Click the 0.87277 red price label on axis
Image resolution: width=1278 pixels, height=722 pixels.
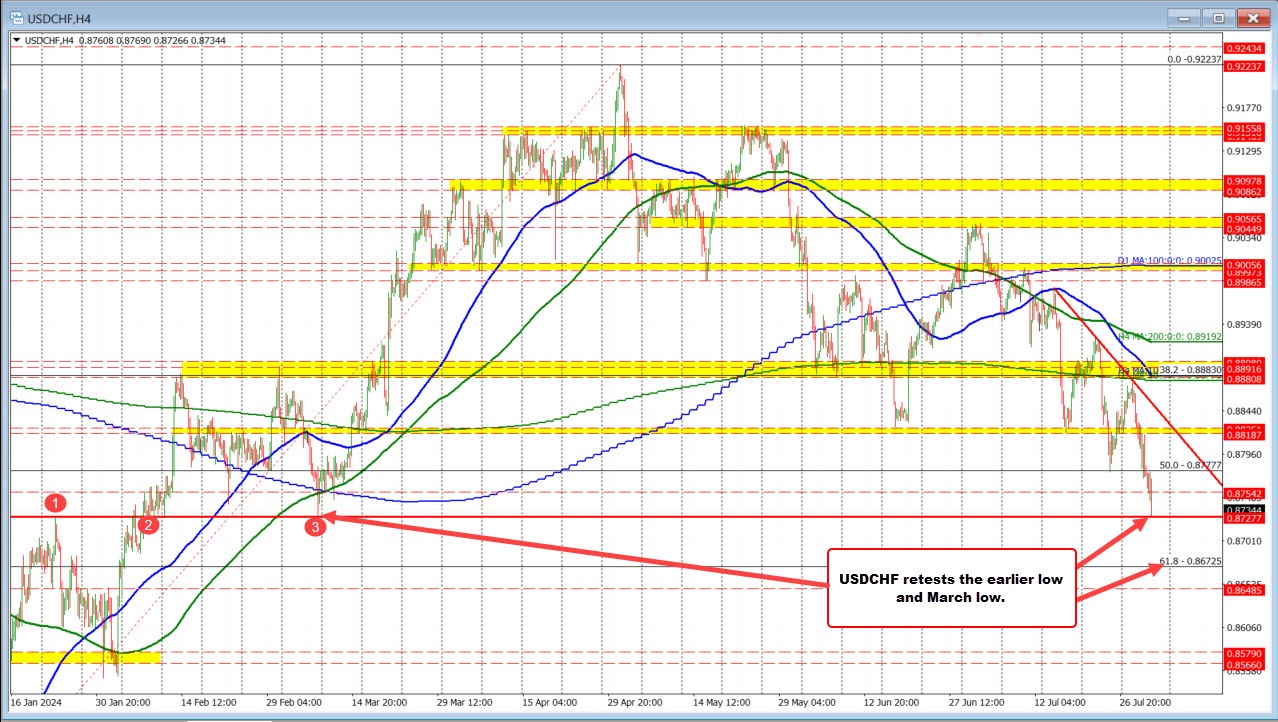coord(1243,519)
